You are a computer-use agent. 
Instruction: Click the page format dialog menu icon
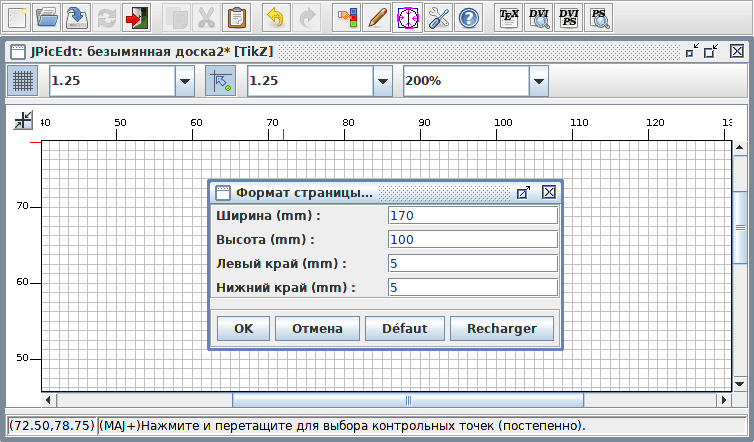tap(223, 193)
